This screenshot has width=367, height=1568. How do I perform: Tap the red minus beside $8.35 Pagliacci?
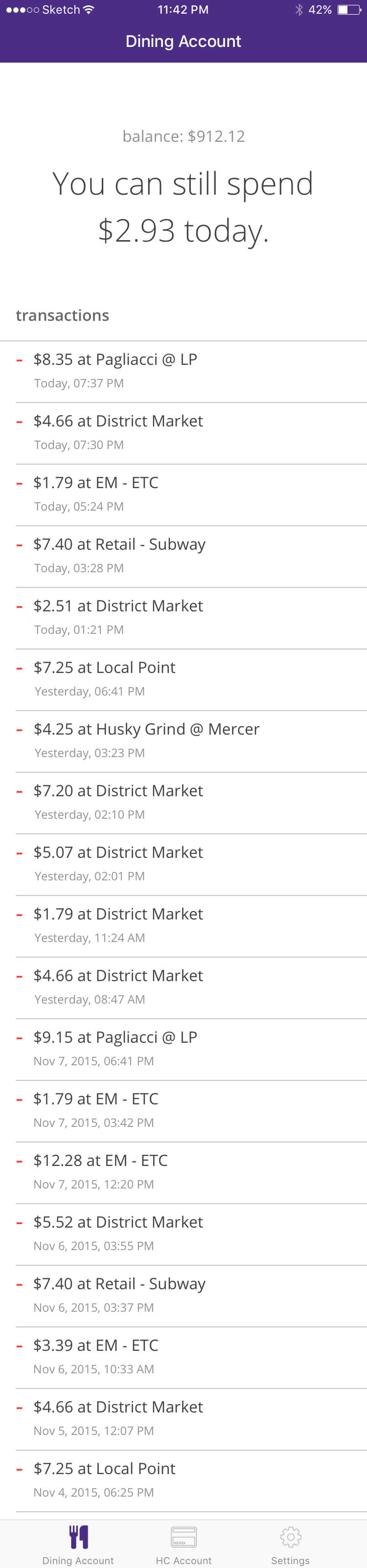[x=20, y=360]
